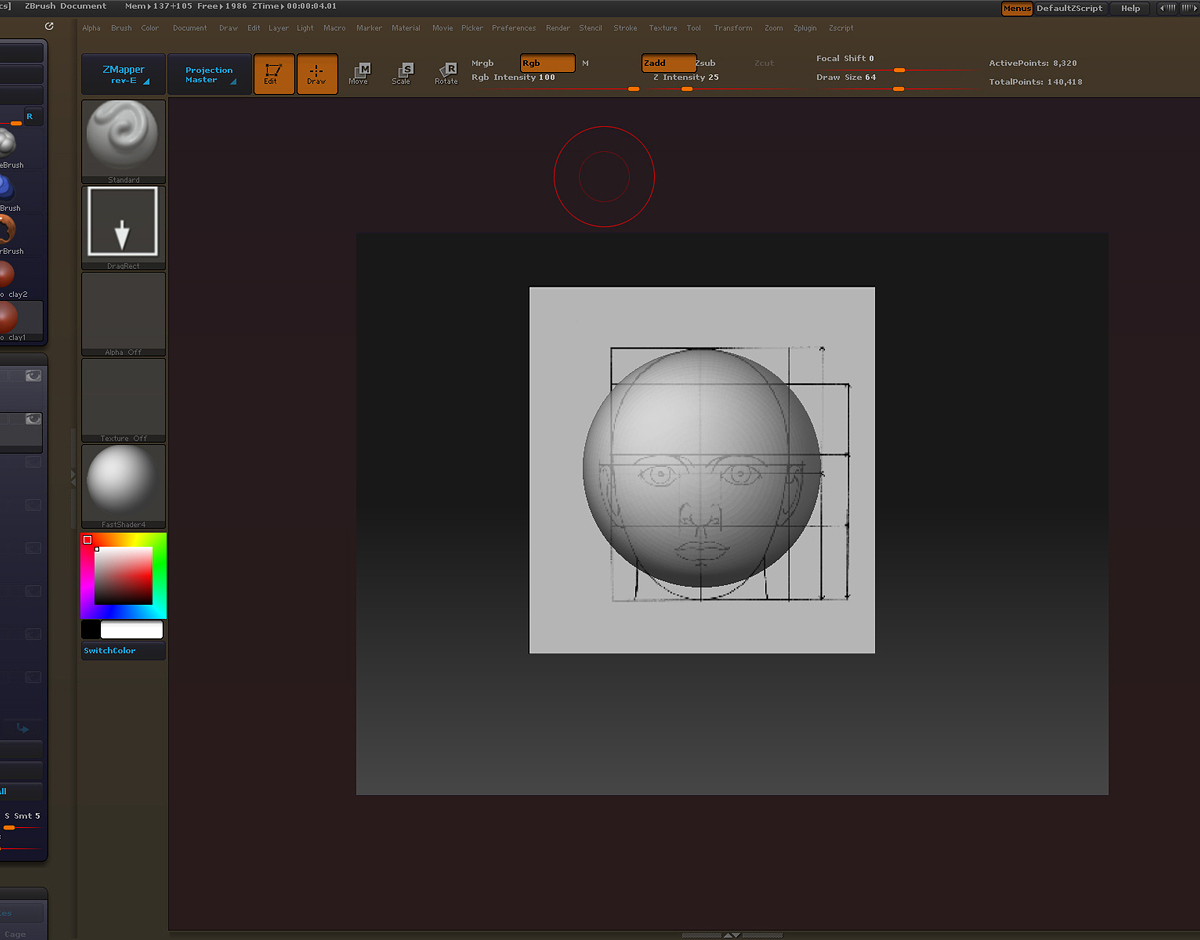
Task: Open the Preferences menu
Action: coord(514,28)
